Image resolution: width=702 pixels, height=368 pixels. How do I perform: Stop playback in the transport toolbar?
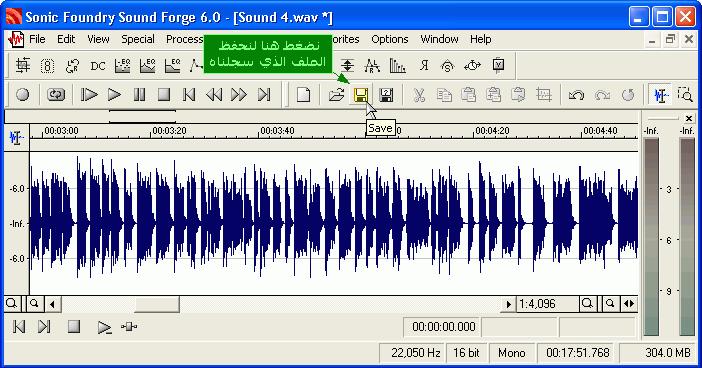[x=164, y=94]
